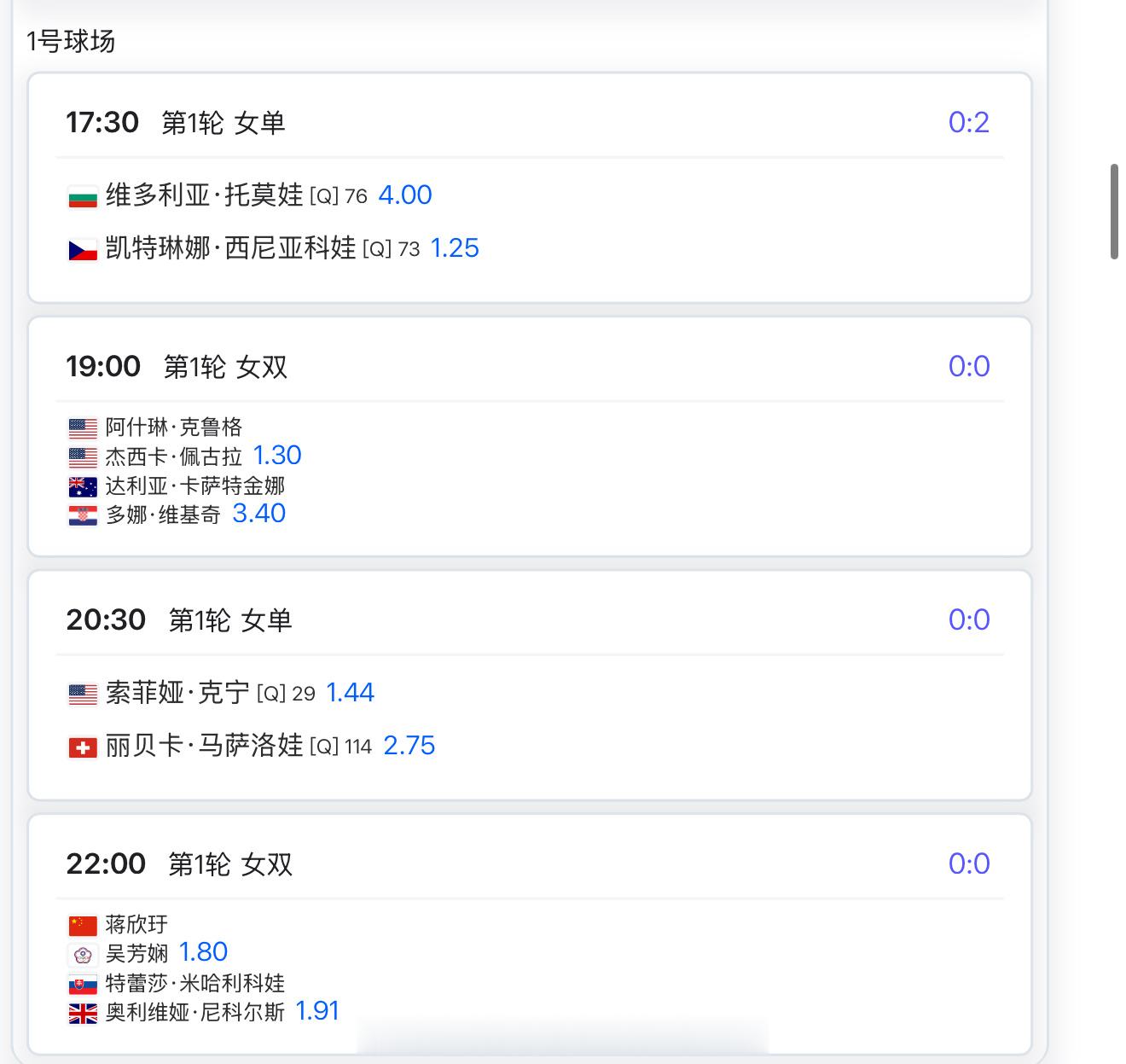The height and width of the screenshot is (1064, 1126).
Task: Click the Slovak flag beside 特蕾莎·米哈利科娃
Action: pos(83,985)
